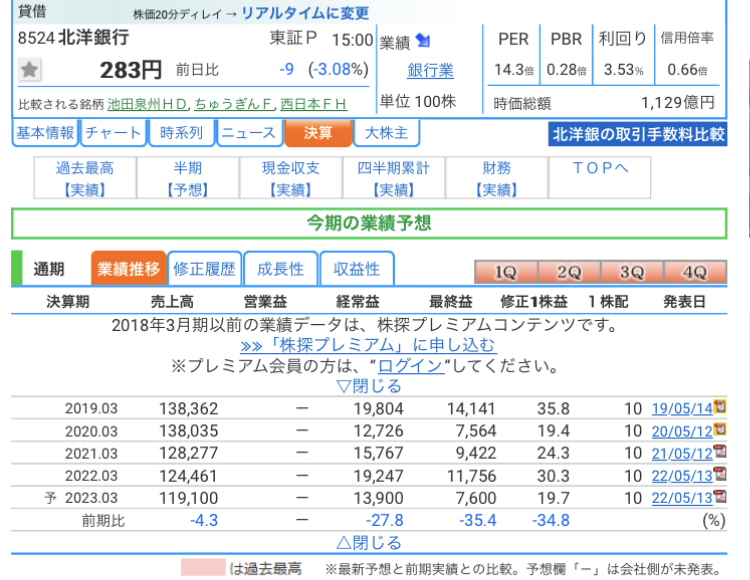This screenshot has width=750, height=580.
Task: Click the 283円 stock price
Action: pos(131,70)
